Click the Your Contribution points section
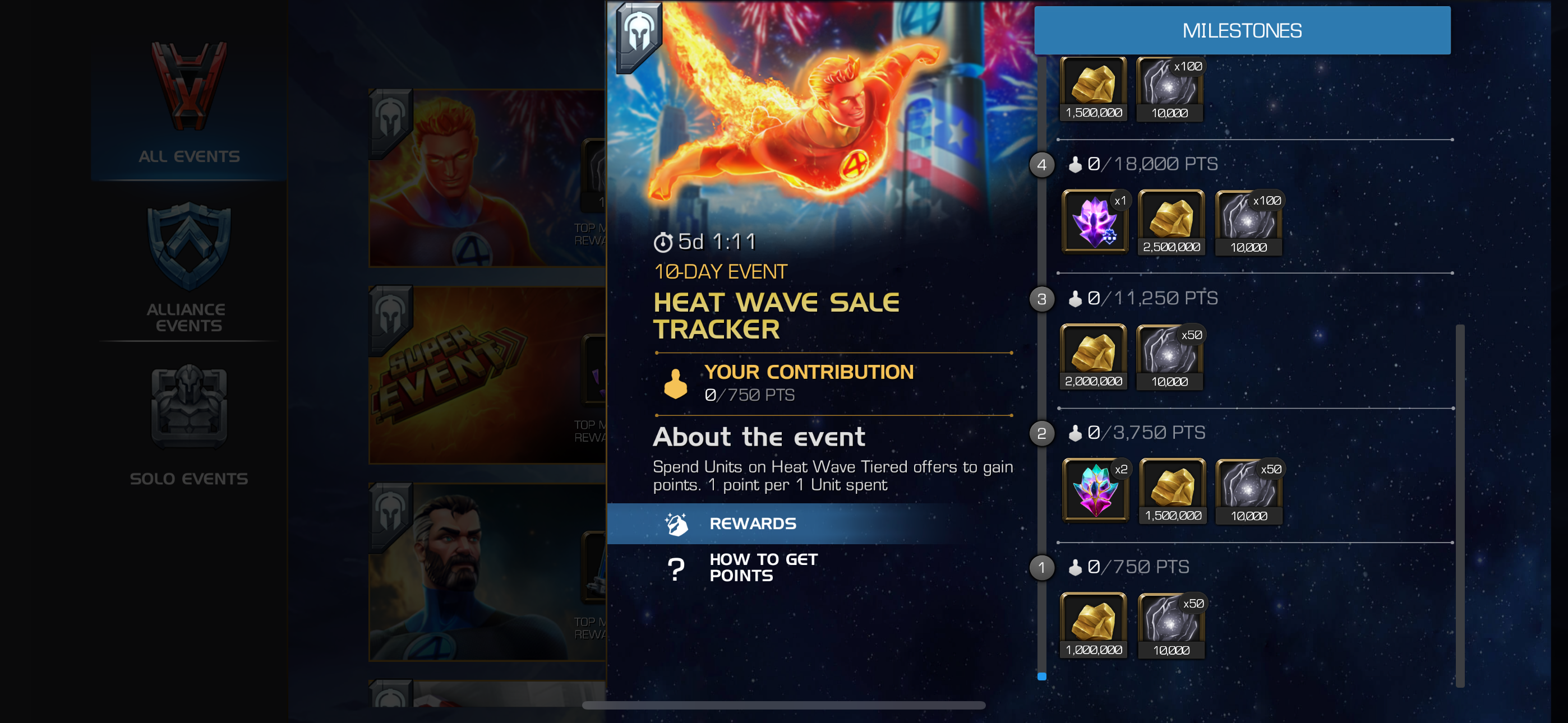The height and width of the screenshot is (723, 1568). (834, 383)
